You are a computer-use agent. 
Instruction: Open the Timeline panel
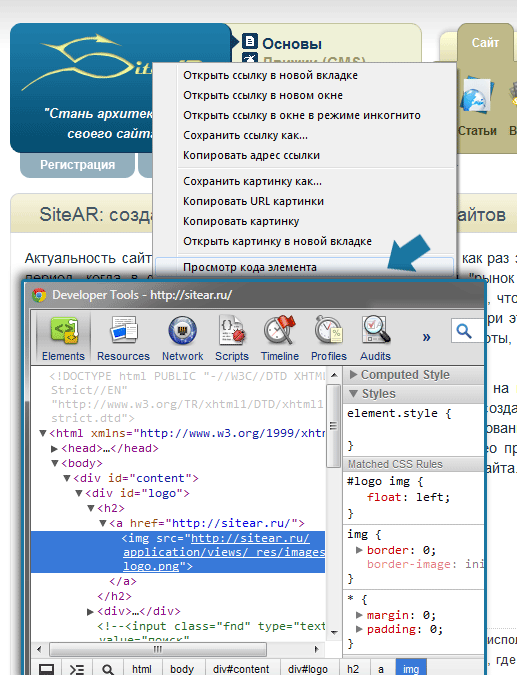click(280, 338)
